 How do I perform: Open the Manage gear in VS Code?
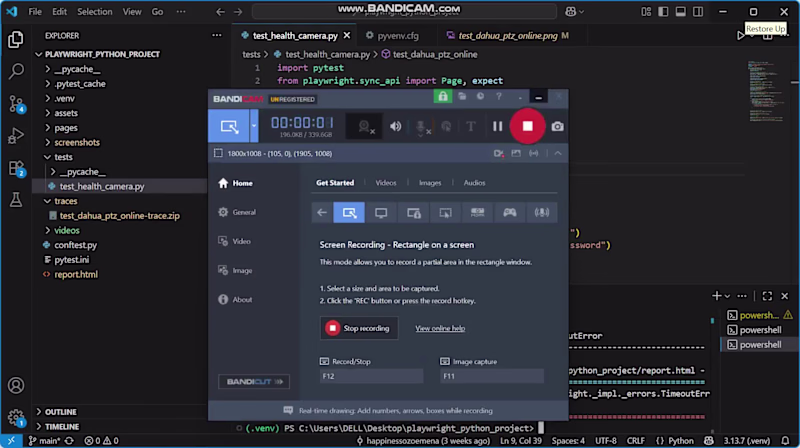[16, 417]
